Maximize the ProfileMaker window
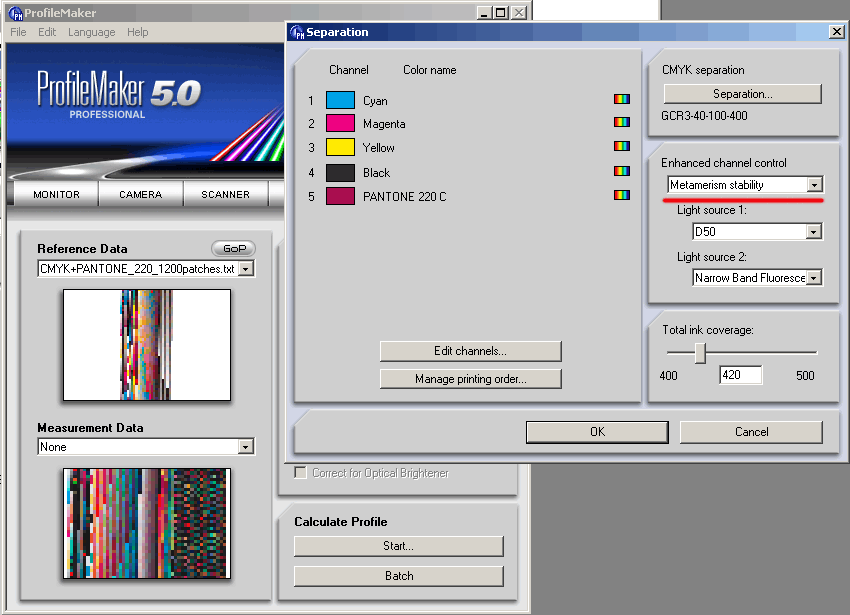The height and width of the screenshot is (615, 850). pos(501,13)
